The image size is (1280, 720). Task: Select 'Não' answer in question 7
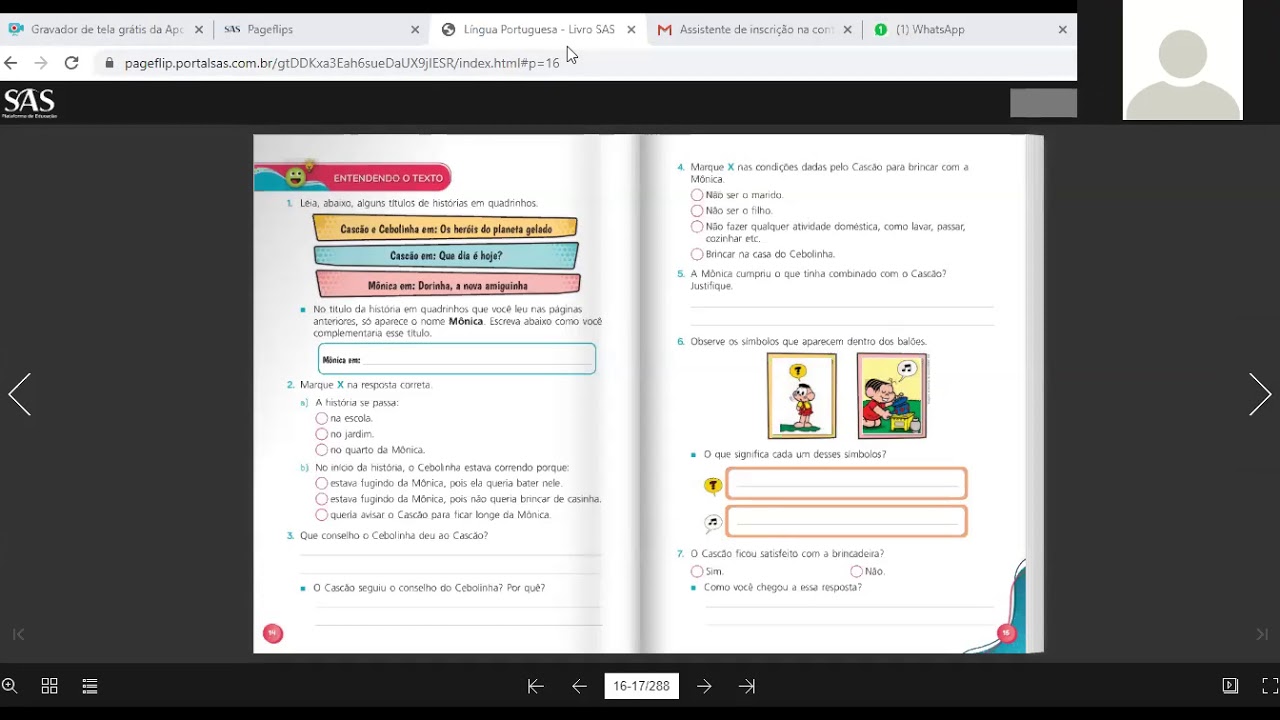click(x=856, y=571)
